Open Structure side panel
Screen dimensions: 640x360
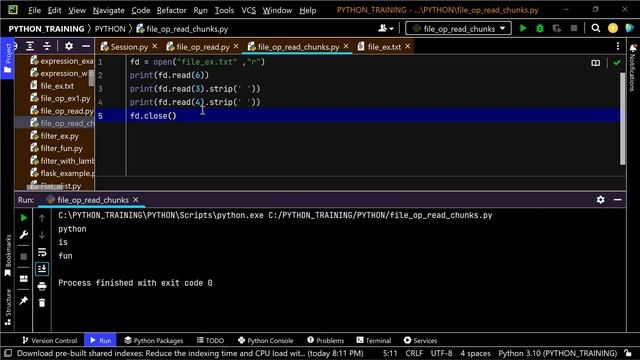coord(7,307)
